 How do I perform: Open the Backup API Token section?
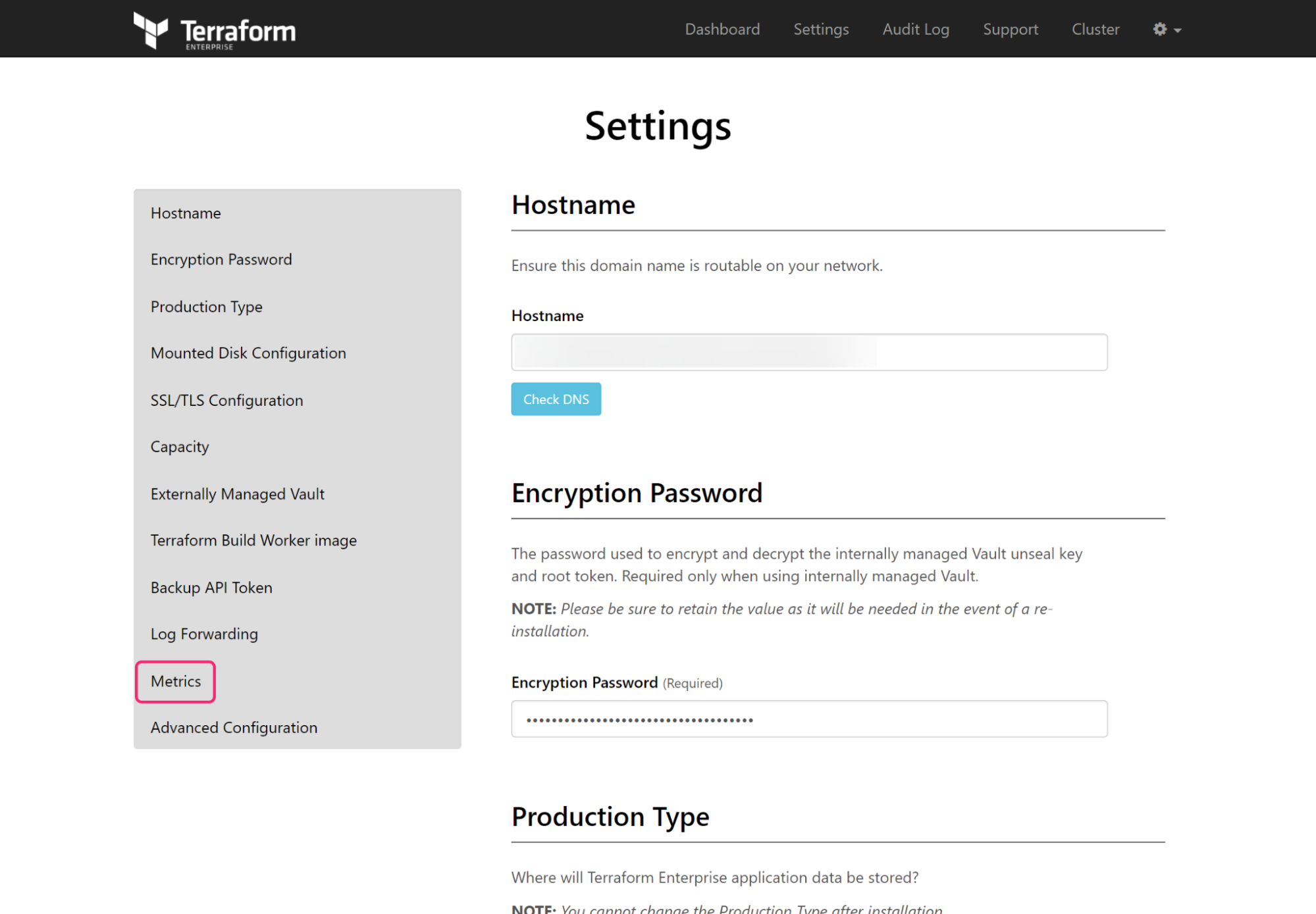coord(211,587)
